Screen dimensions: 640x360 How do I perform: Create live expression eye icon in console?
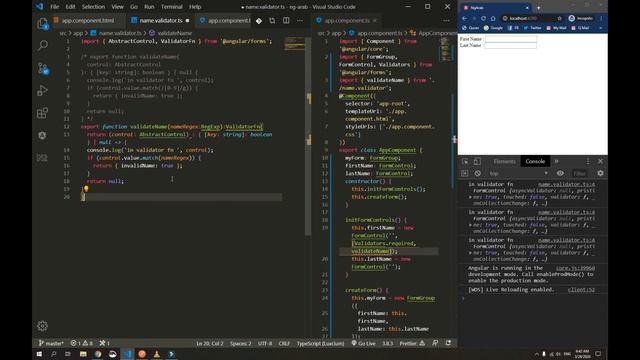(x=560, y=173)
